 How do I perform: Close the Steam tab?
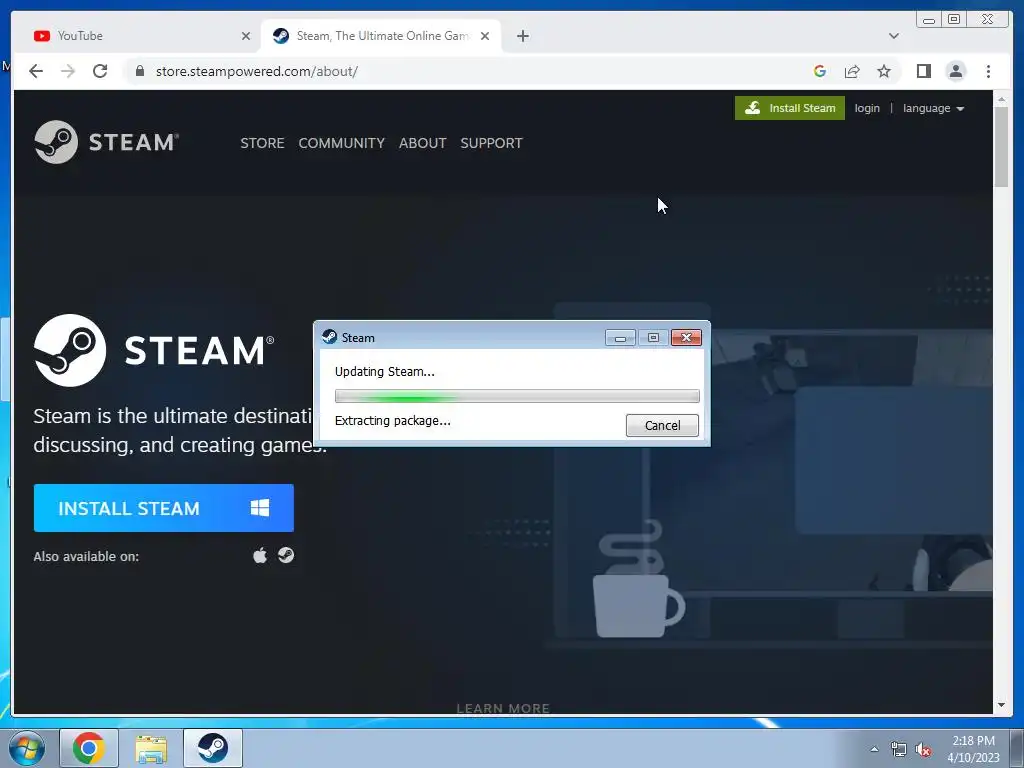(485, 36)
